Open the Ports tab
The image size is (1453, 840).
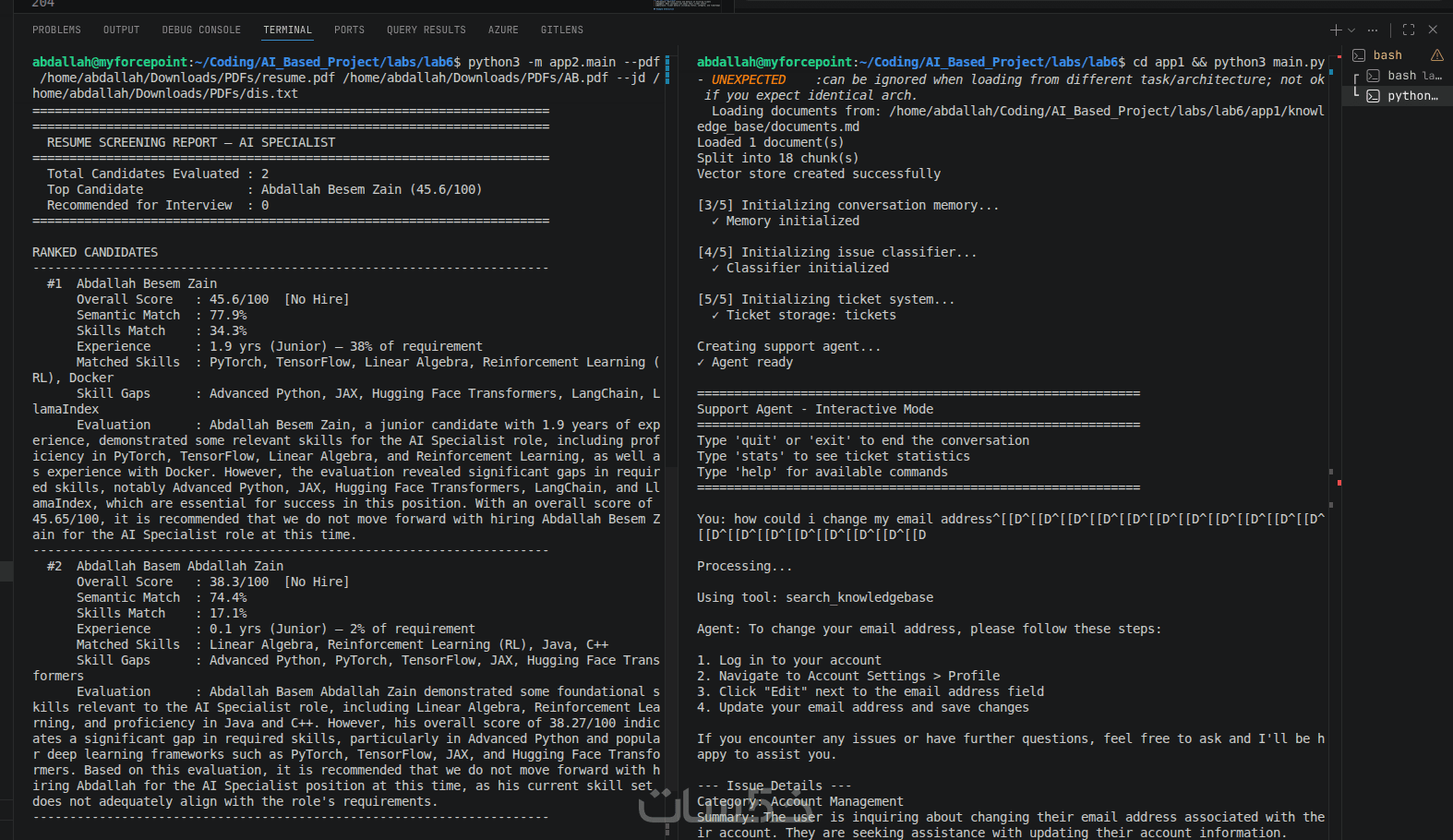tap(349, 30)
